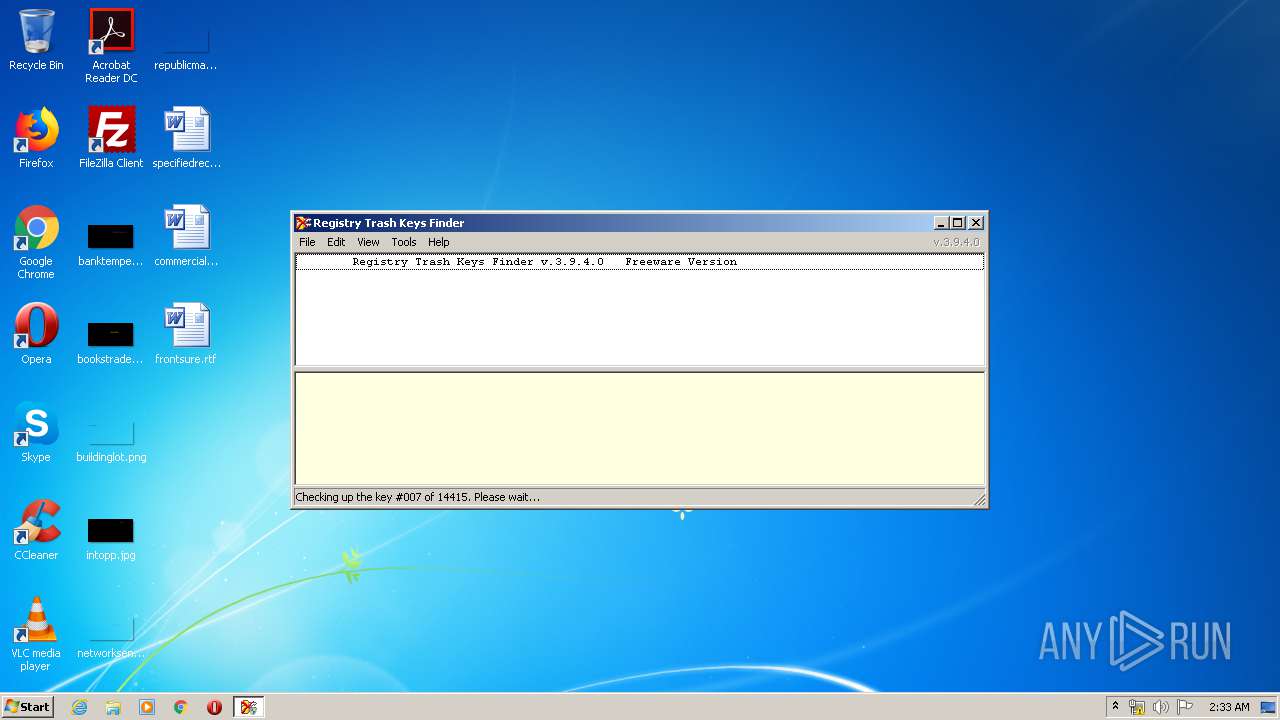Image resolution: width=1280 pixels, height=720 pixels.
Task: Select the Skype desktop shortcut
Action: (36, 432)
